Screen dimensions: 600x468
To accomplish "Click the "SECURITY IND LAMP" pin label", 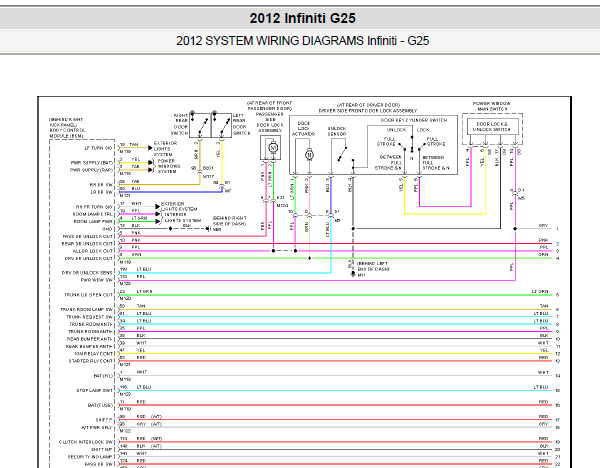I will tap(90, 457).
